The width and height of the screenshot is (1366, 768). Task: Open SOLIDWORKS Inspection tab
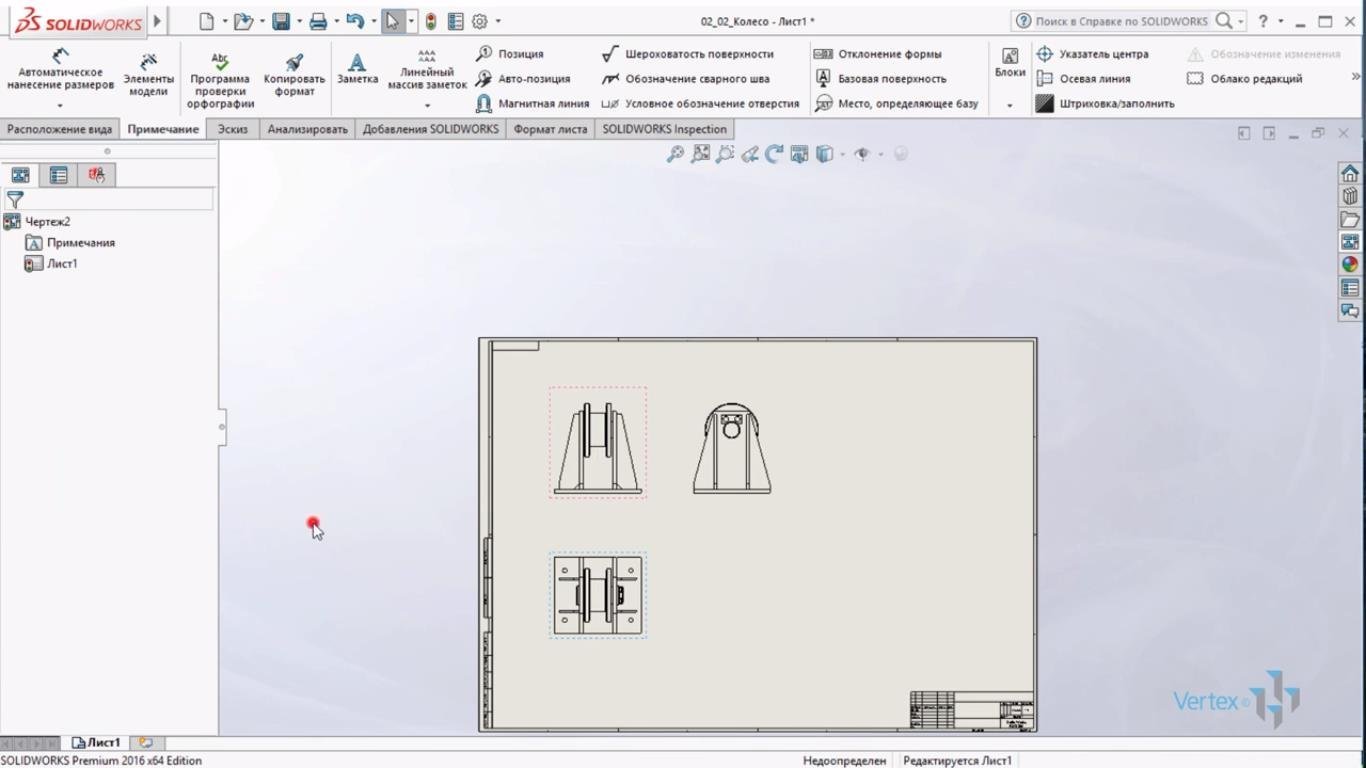(664, 129)
